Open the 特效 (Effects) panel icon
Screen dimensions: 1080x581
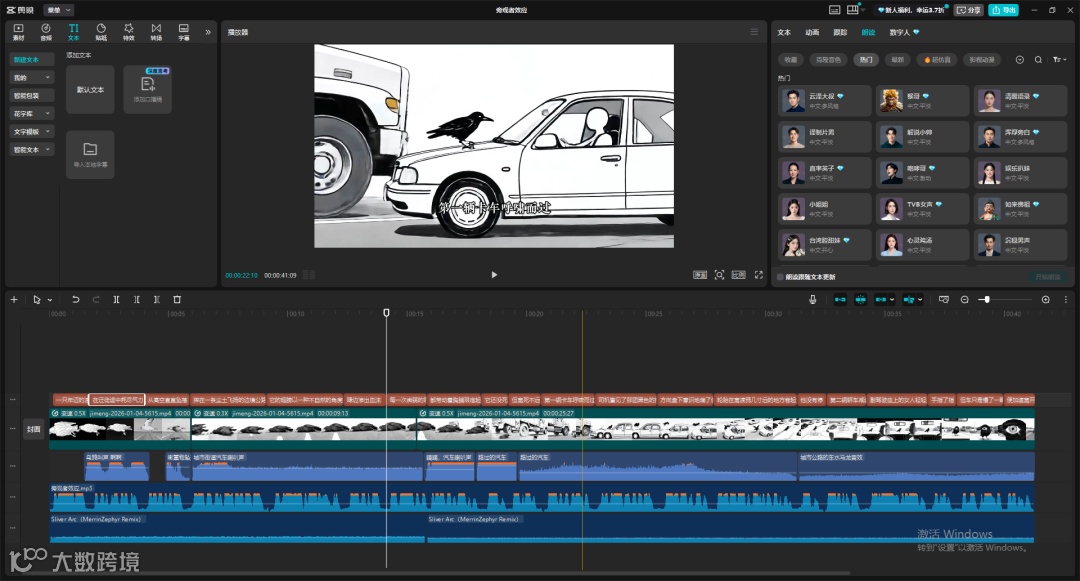tap(128, 31)
